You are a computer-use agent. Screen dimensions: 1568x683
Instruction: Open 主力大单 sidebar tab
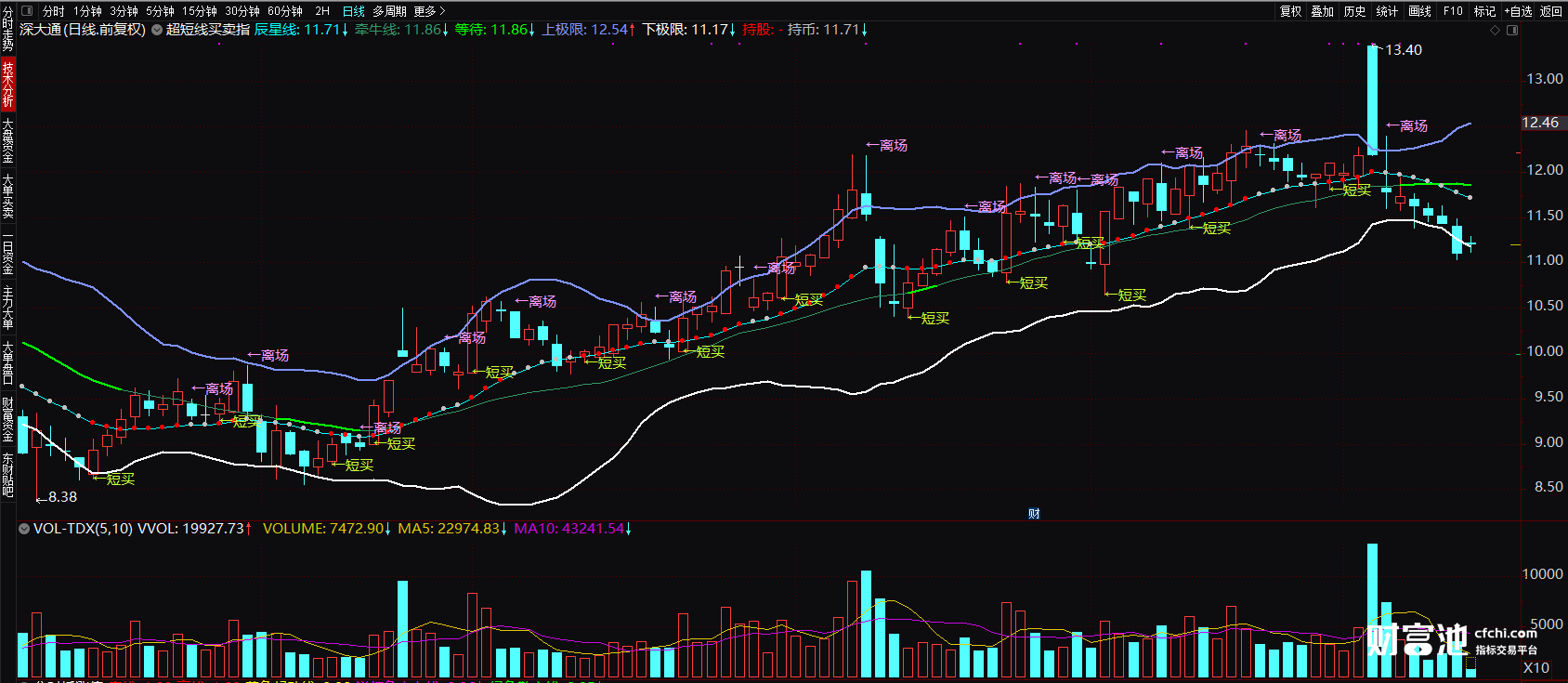pos(7,309)
